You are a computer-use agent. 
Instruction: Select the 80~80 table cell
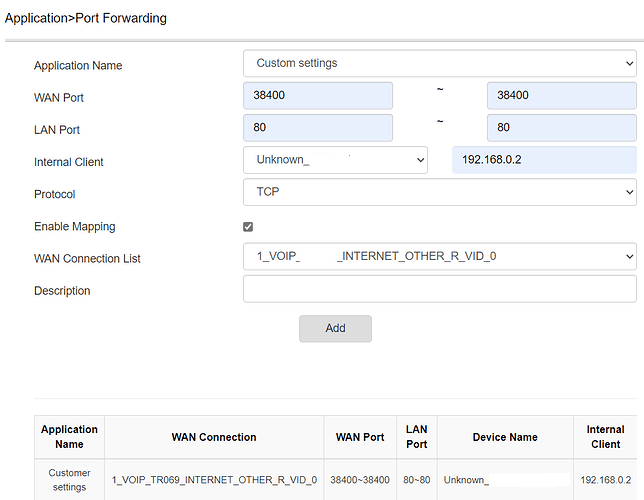pyautogui.click(x=417, y=480)
